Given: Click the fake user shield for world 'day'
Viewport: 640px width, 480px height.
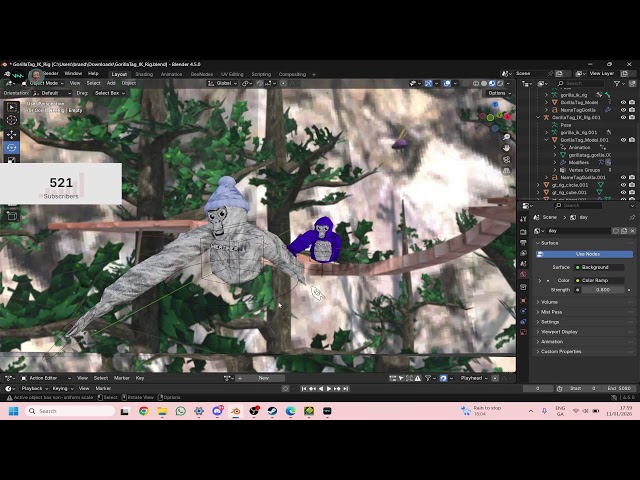Looking at the screenshot, I should 616,231.
